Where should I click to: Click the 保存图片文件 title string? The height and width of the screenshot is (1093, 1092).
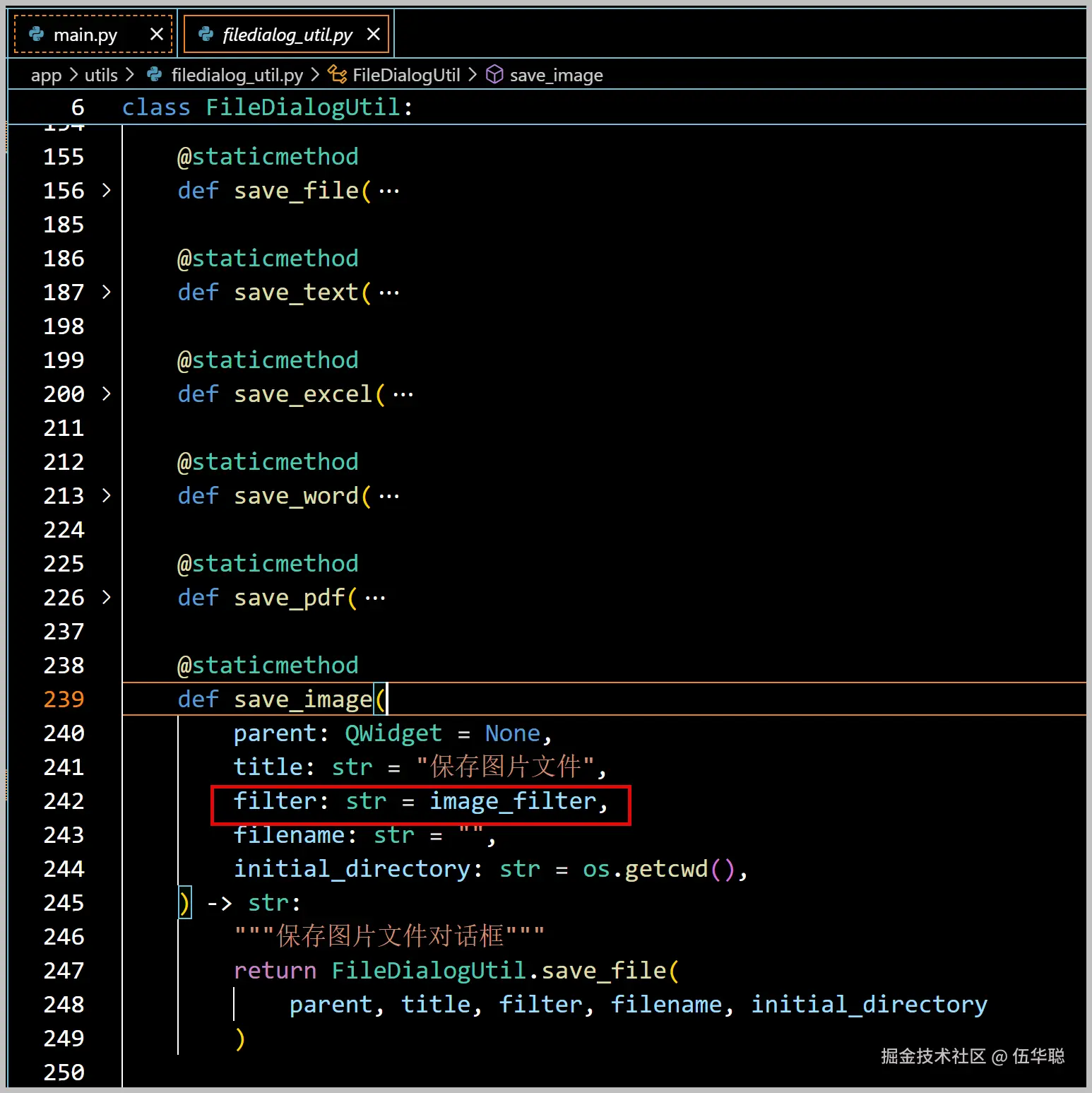click(x=506, y=767)
